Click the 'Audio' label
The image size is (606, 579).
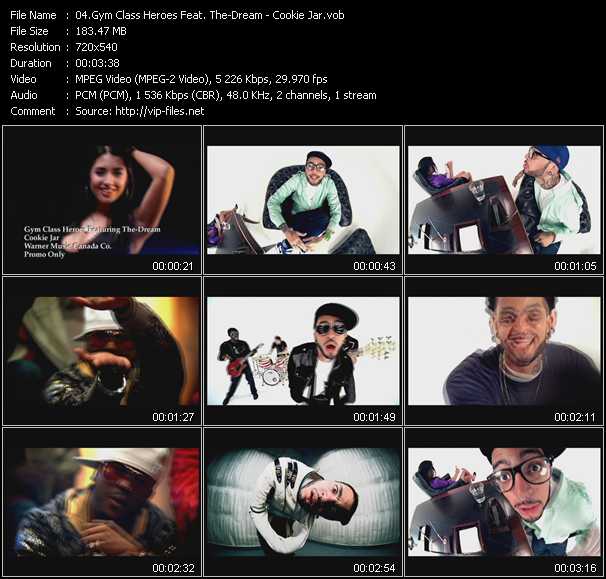[24, 95]
